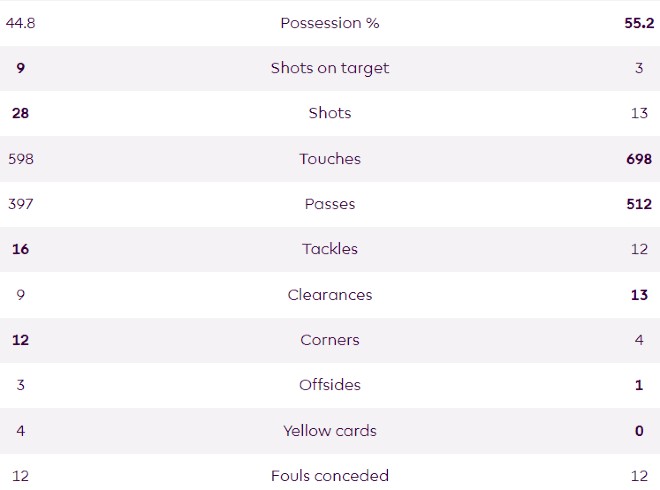The image size is (660, 490).
Task: Click the 16 tackles value
Action: 21,249
